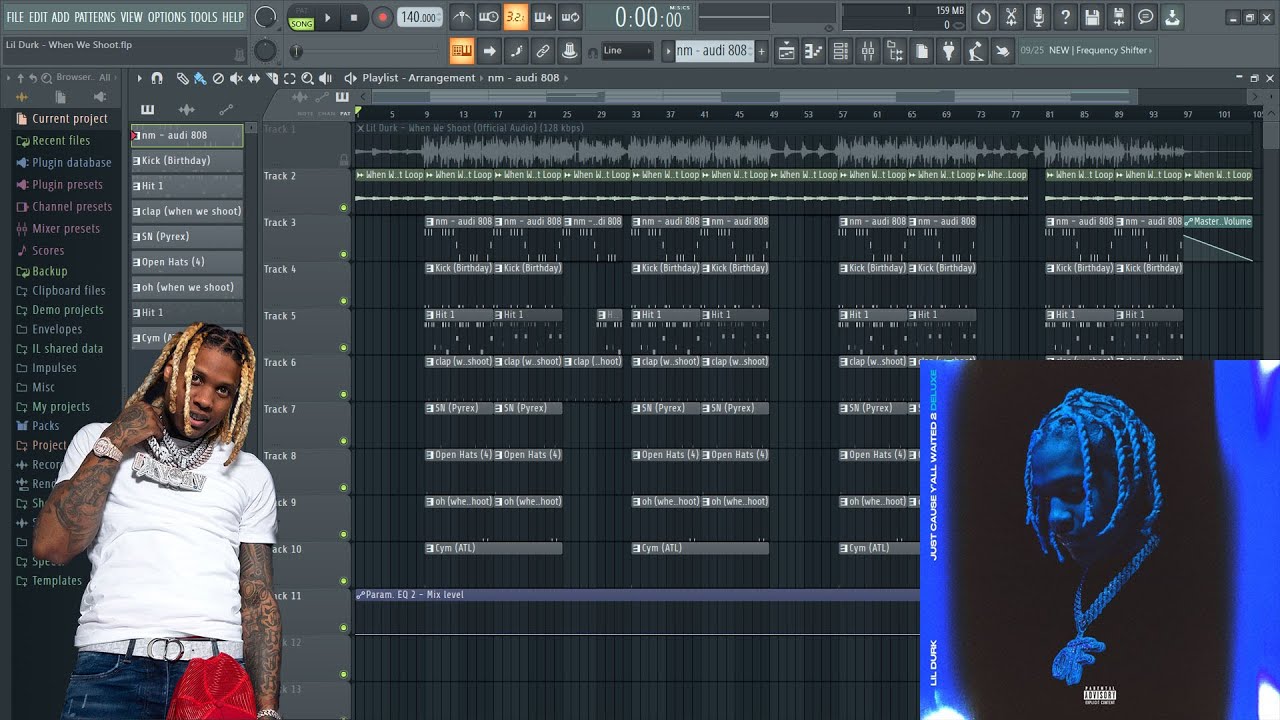
Task: Expand the Mixer presets browser folder
Action: click(66, 229)
